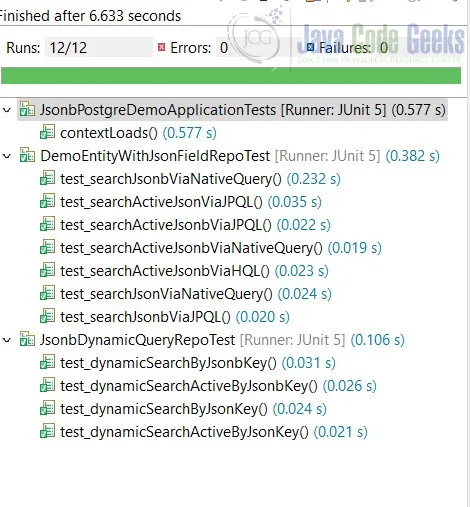Click icon beside test_searchActiveJsonbViaHQL()
The height and width of the screenshot is (507, 470).
47,270
